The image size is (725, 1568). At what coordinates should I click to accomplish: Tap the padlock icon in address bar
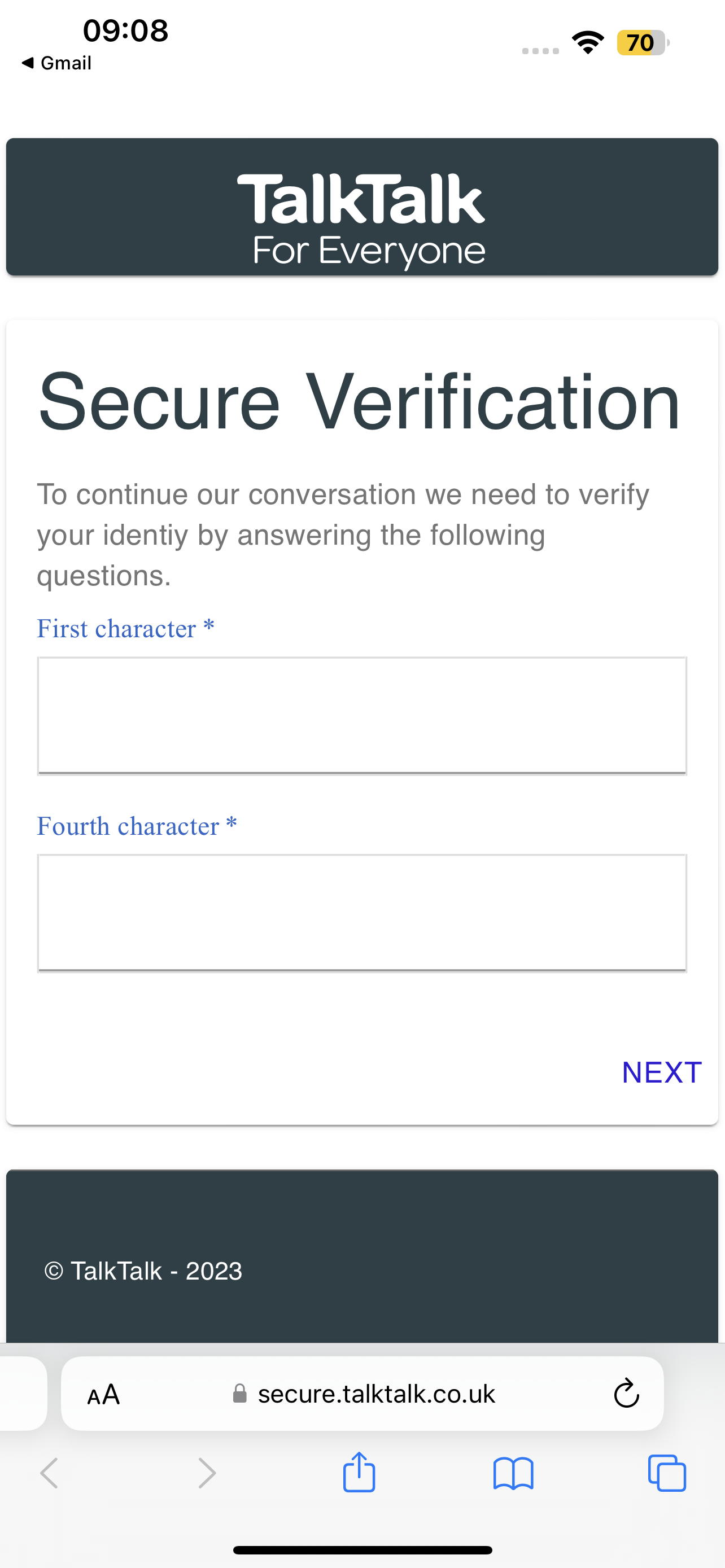tap(240, 1393)
